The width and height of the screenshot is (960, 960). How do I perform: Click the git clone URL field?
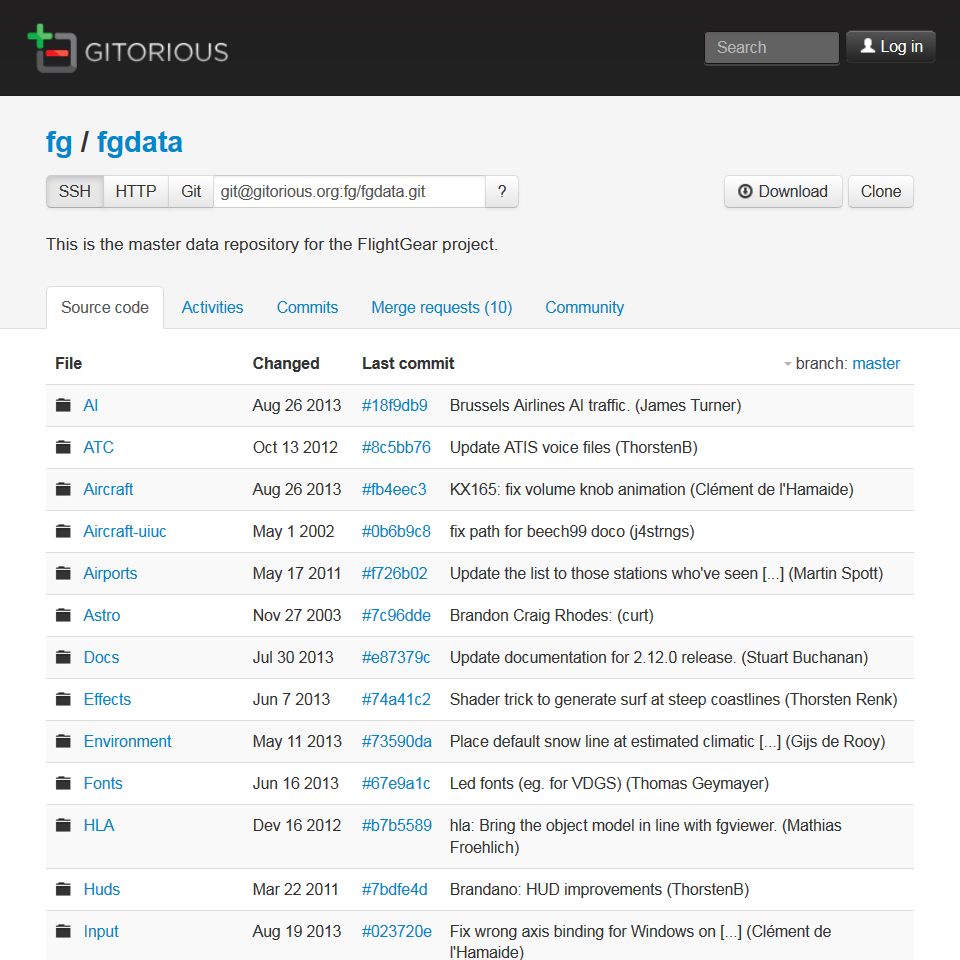coord(349,192)
